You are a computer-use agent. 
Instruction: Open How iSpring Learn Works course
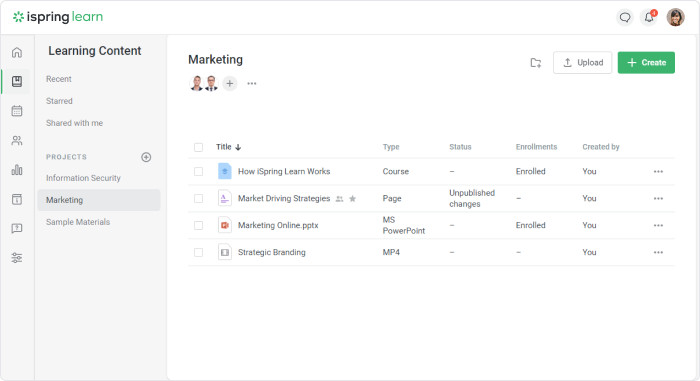coord(284,172)
